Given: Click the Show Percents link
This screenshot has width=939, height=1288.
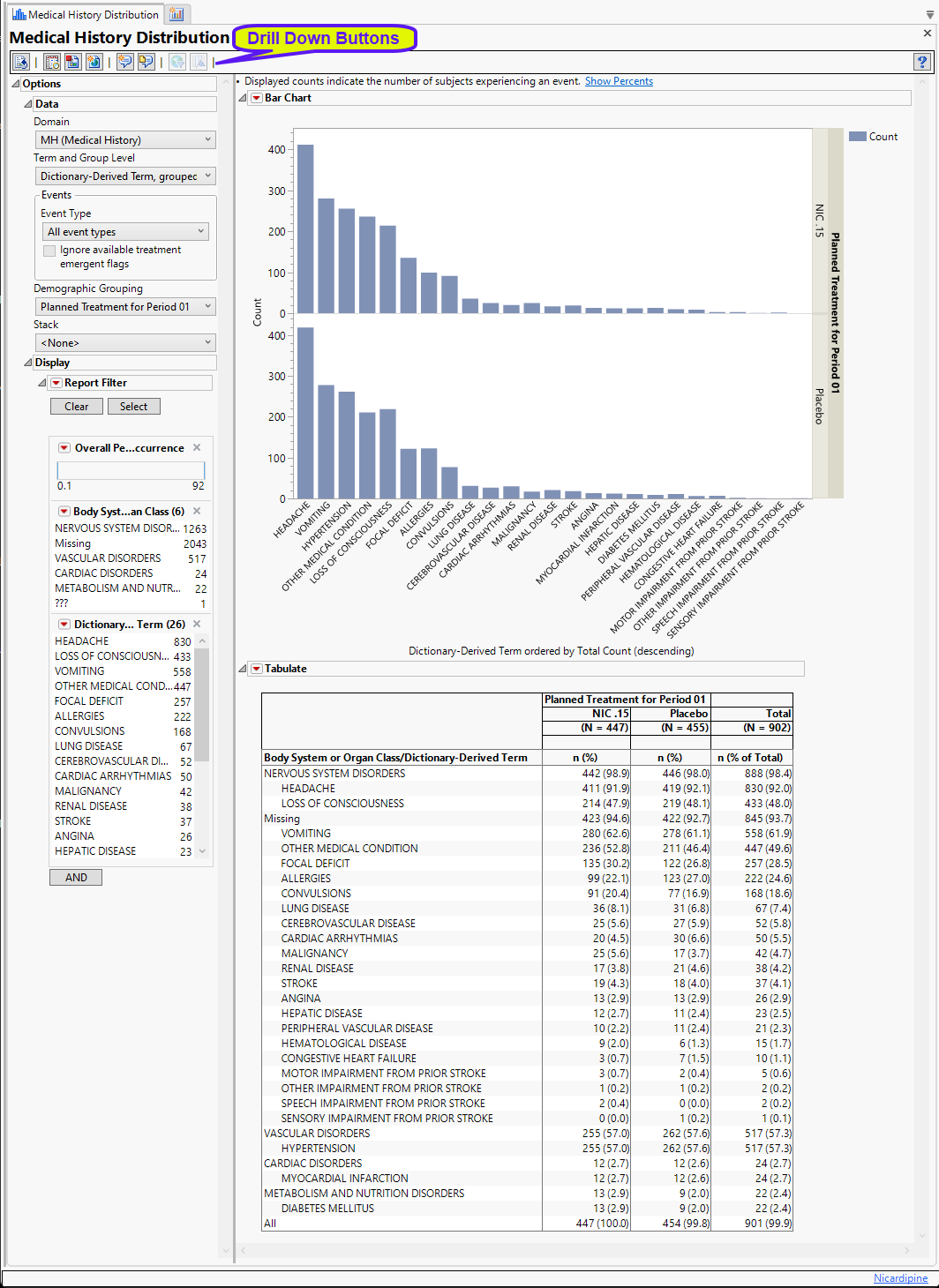Looking at the screenshot, I should 619,81.
